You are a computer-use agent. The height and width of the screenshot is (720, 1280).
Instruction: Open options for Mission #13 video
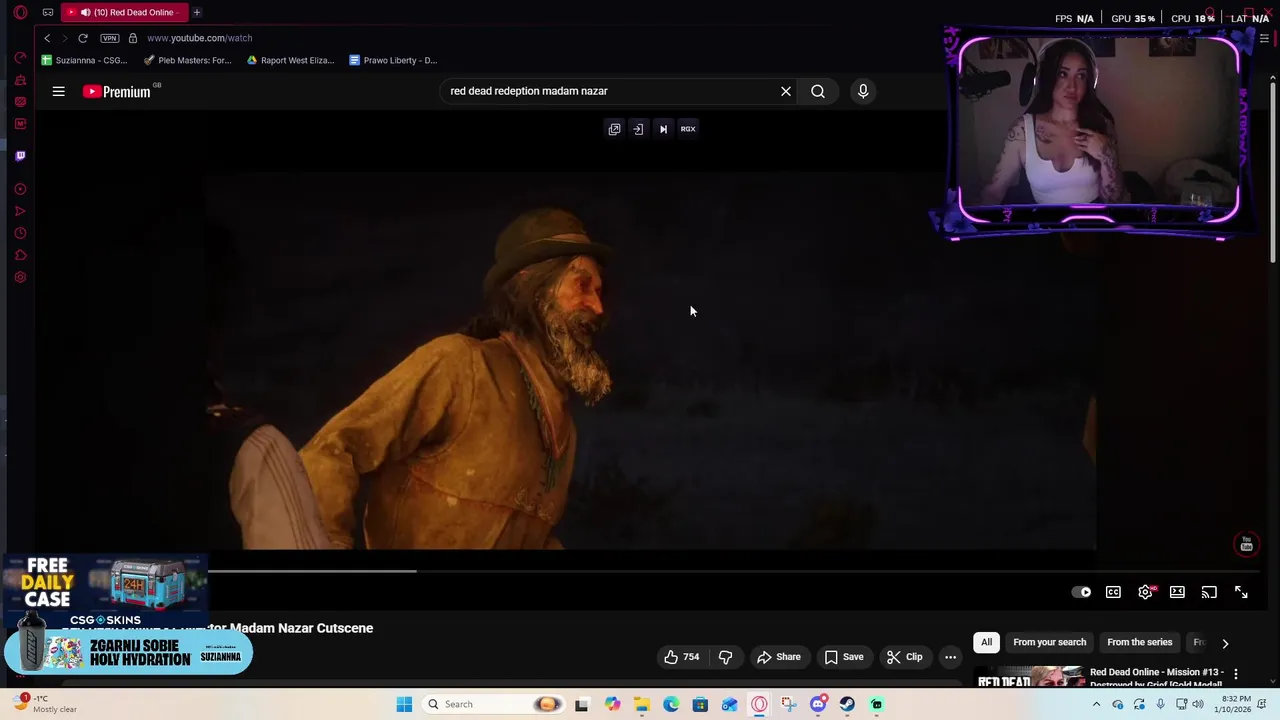point(1236,674)
